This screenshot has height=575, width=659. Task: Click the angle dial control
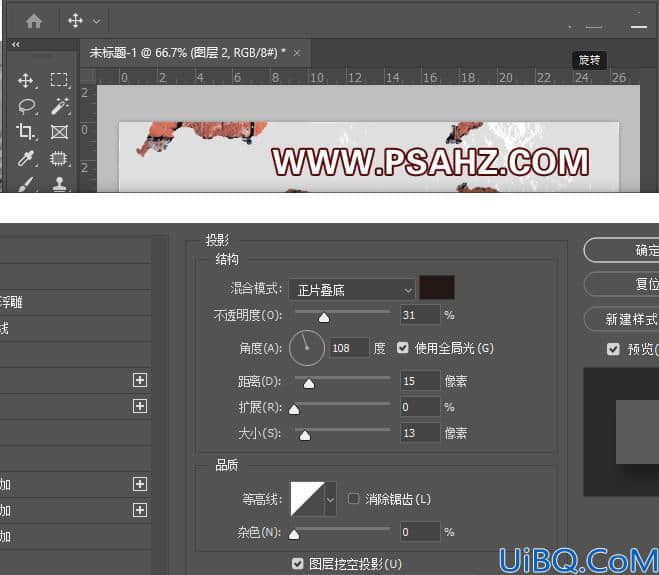307,348
